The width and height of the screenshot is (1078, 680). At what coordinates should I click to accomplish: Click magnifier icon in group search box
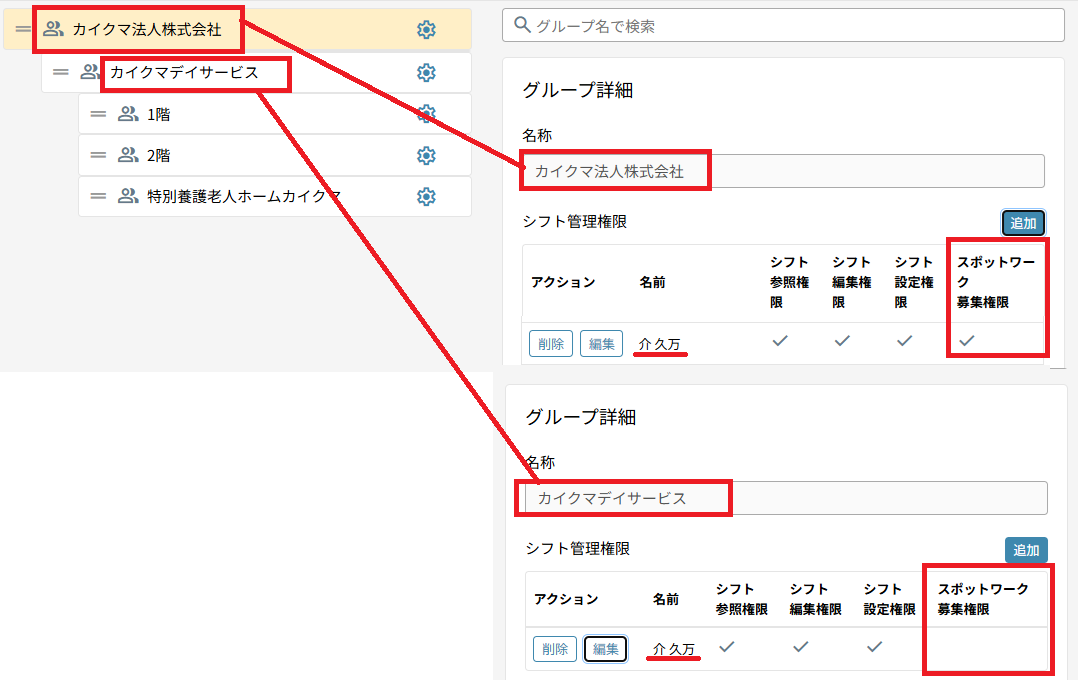pyautogui.click(x=522, y=25)
